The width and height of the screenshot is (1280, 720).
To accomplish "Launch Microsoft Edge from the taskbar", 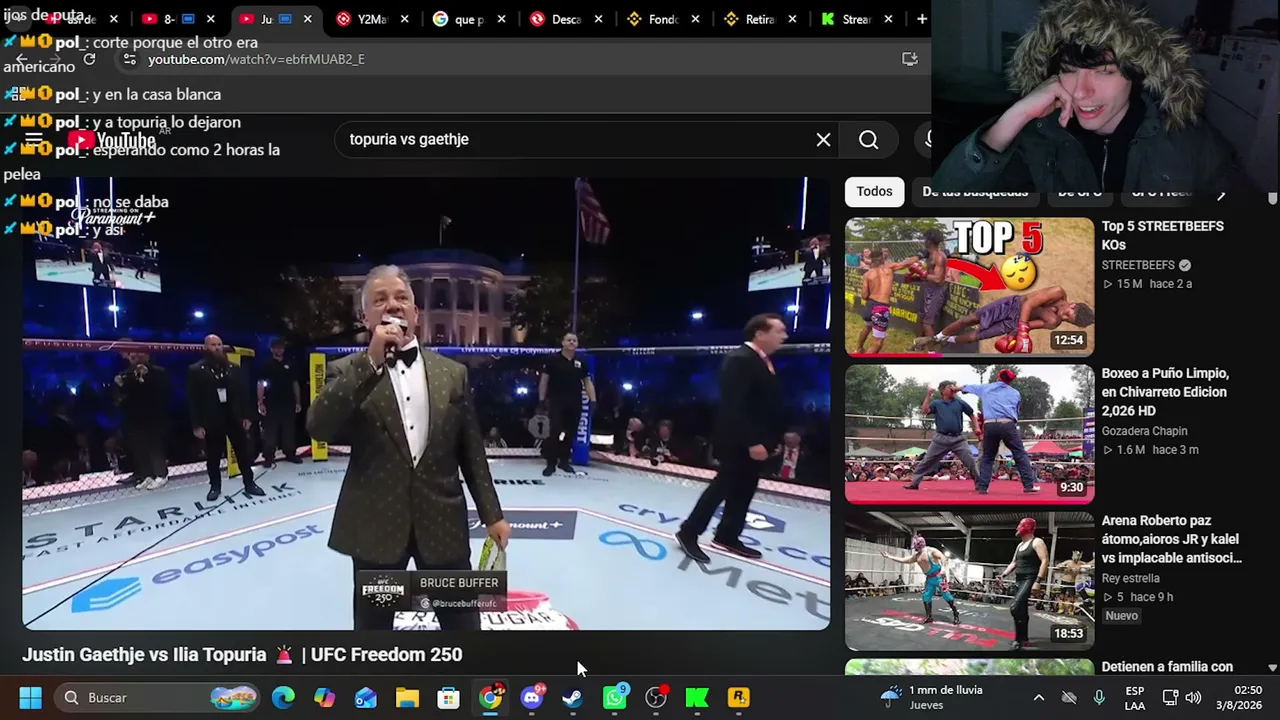I will (283, 697).
